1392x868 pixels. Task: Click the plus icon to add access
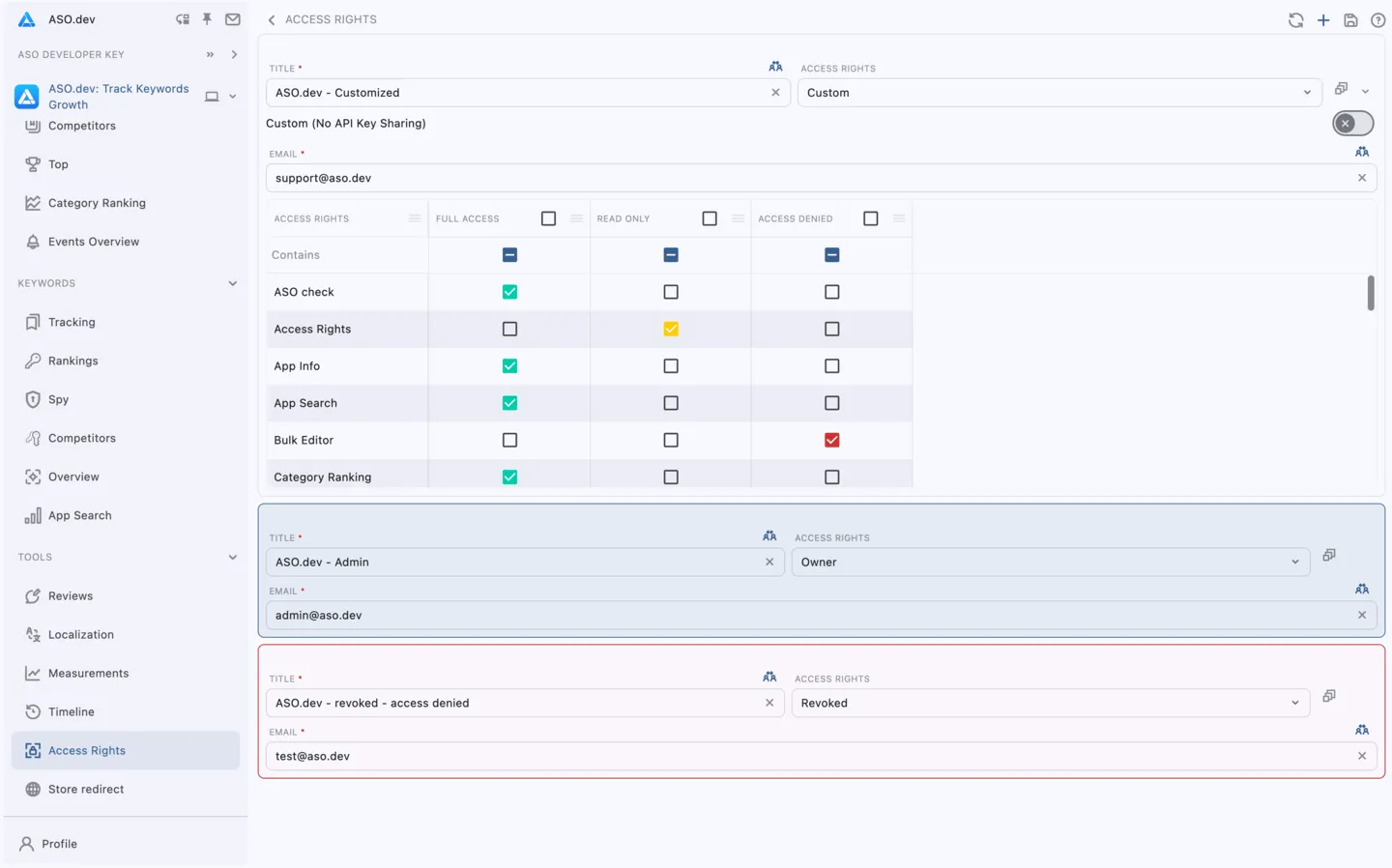tap(1323, 20)
